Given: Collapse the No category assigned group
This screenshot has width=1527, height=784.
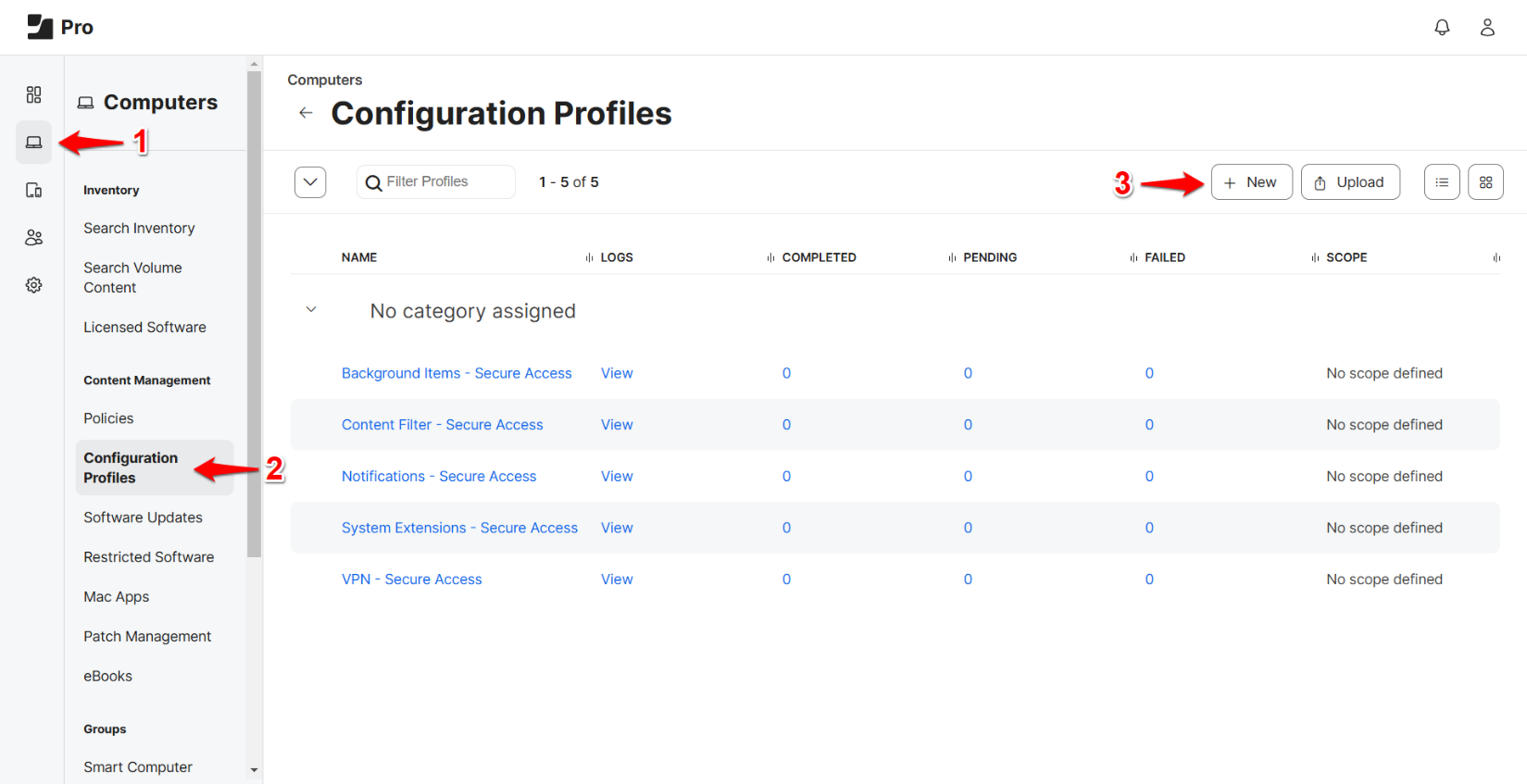Looking at the screenshot, I should pos(311,310).
